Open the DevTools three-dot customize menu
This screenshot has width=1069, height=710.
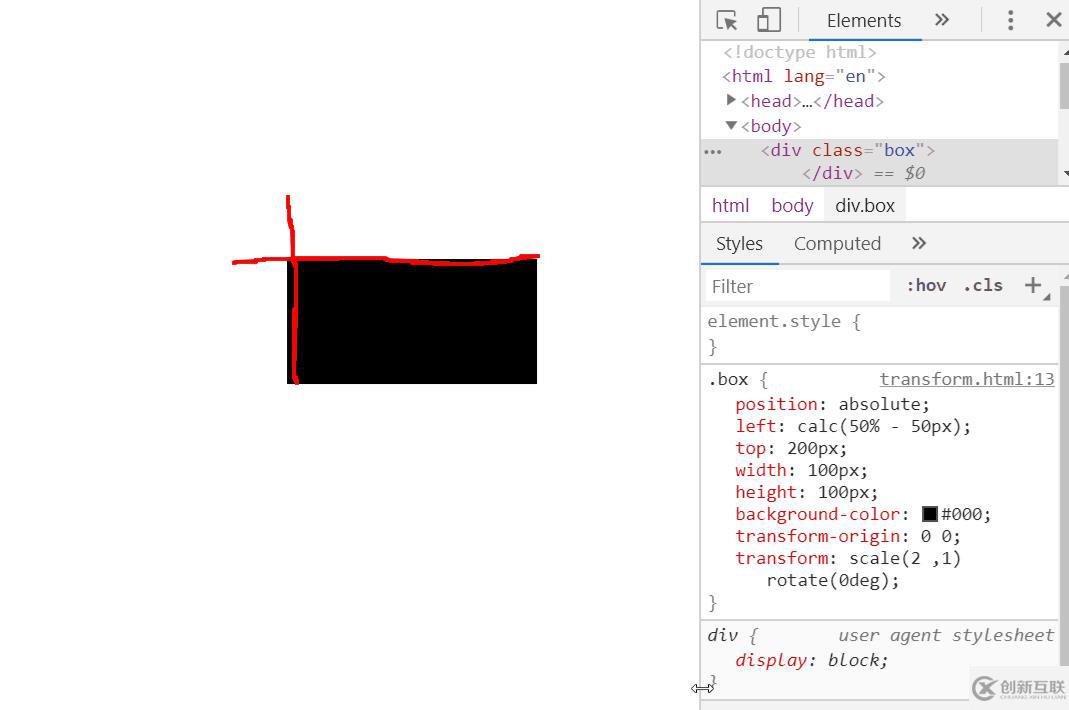[x=1010, y=19]
